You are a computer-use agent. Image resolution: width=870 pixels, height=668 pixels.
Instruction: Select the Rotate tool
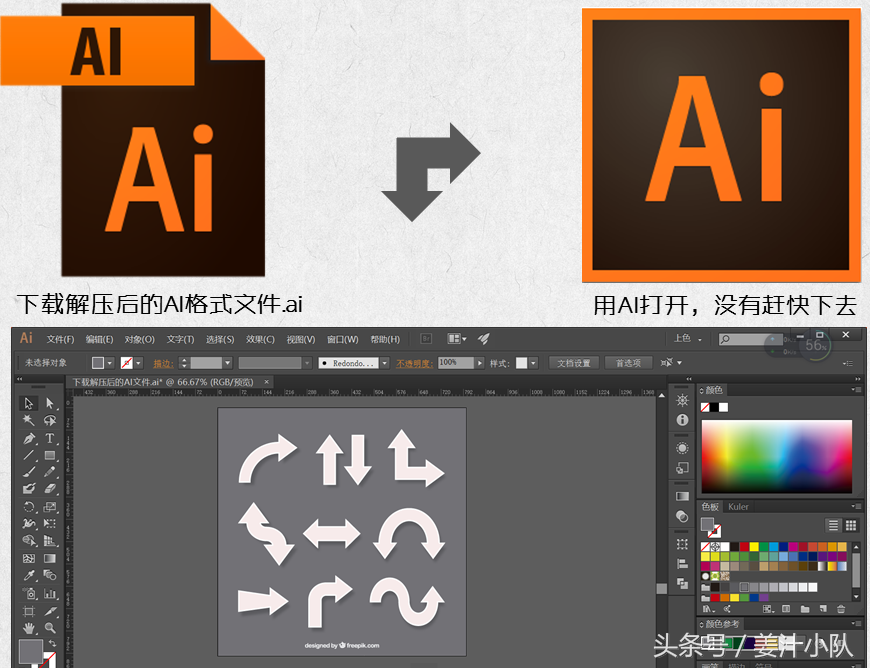point(29,507)
